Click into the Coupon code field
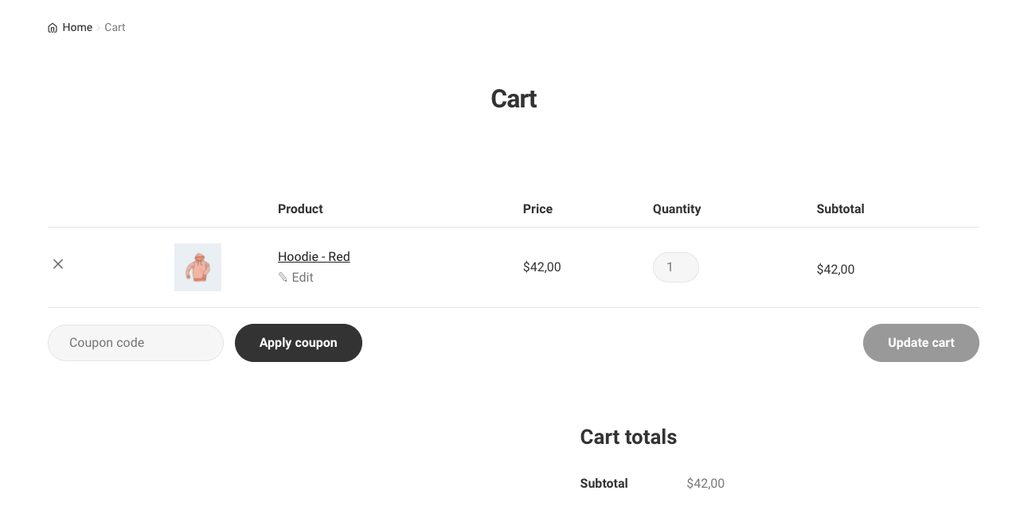The width and height of the screenshot is (1020, 506). (x=136, y=343)
